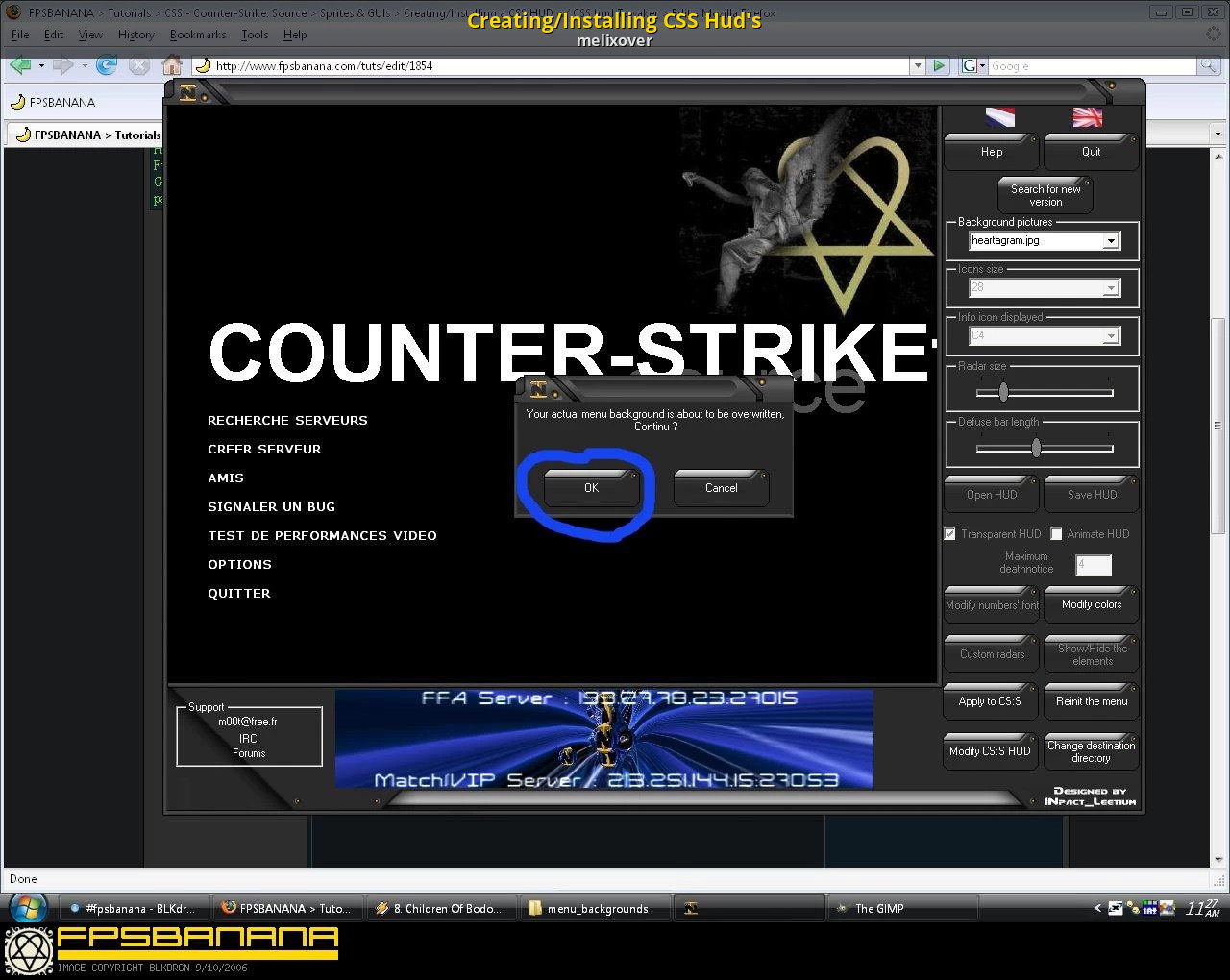Select the French flag language icon
The image size is (1230, 980).
[x=999, y=117]
